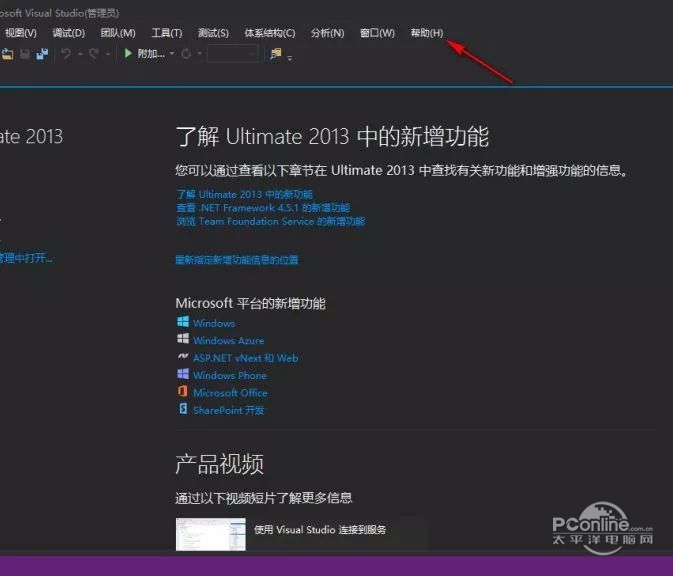
Task: Open link 查看 .NET Framework 4.5.1 的新增功能
Action: click(x=263, y=208)
